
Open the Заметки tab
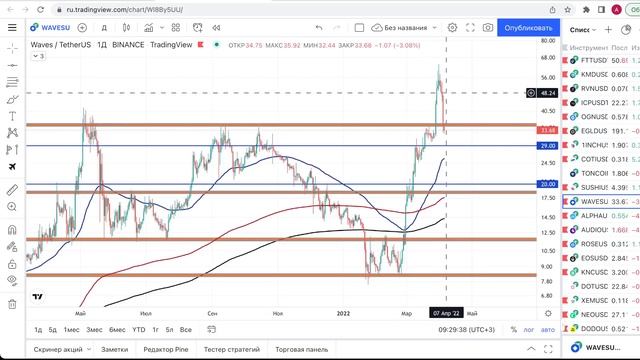point(115,349)
